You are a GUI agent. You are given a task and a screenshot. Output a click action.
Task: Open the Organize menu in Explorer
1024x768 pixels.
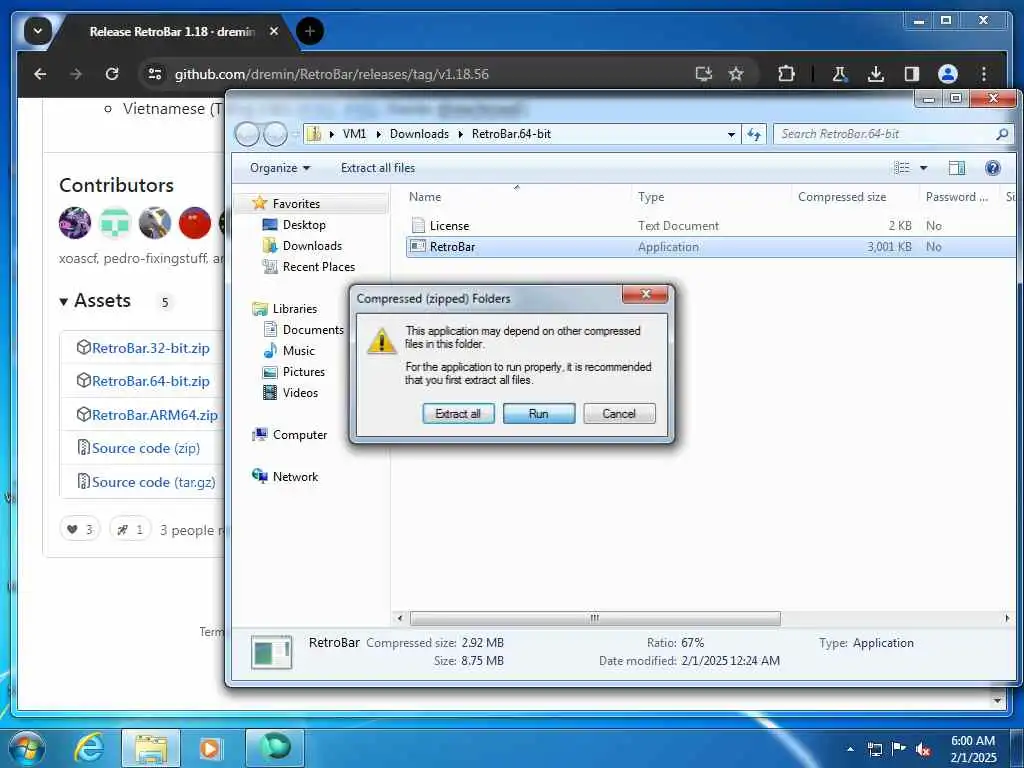click(280, 168)
